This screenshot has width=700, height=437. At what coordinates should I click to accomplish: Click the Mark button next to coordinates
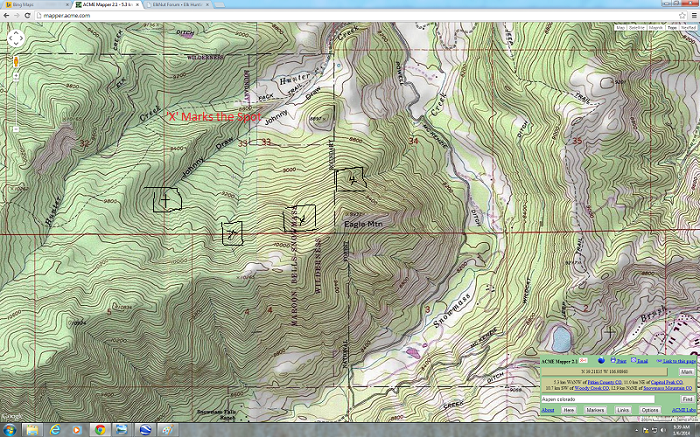(687, 372)
